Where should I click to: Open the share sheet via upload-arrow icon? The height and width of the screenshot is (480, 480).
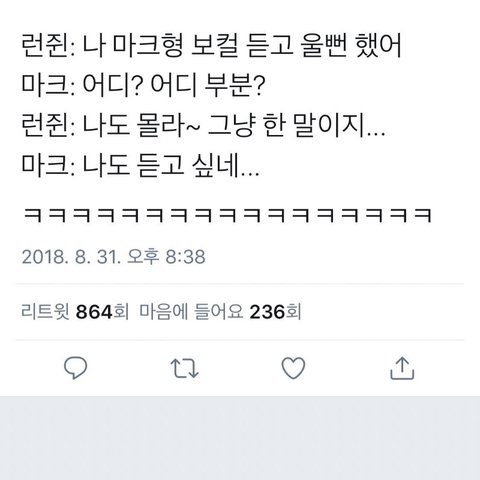(402, 368)
